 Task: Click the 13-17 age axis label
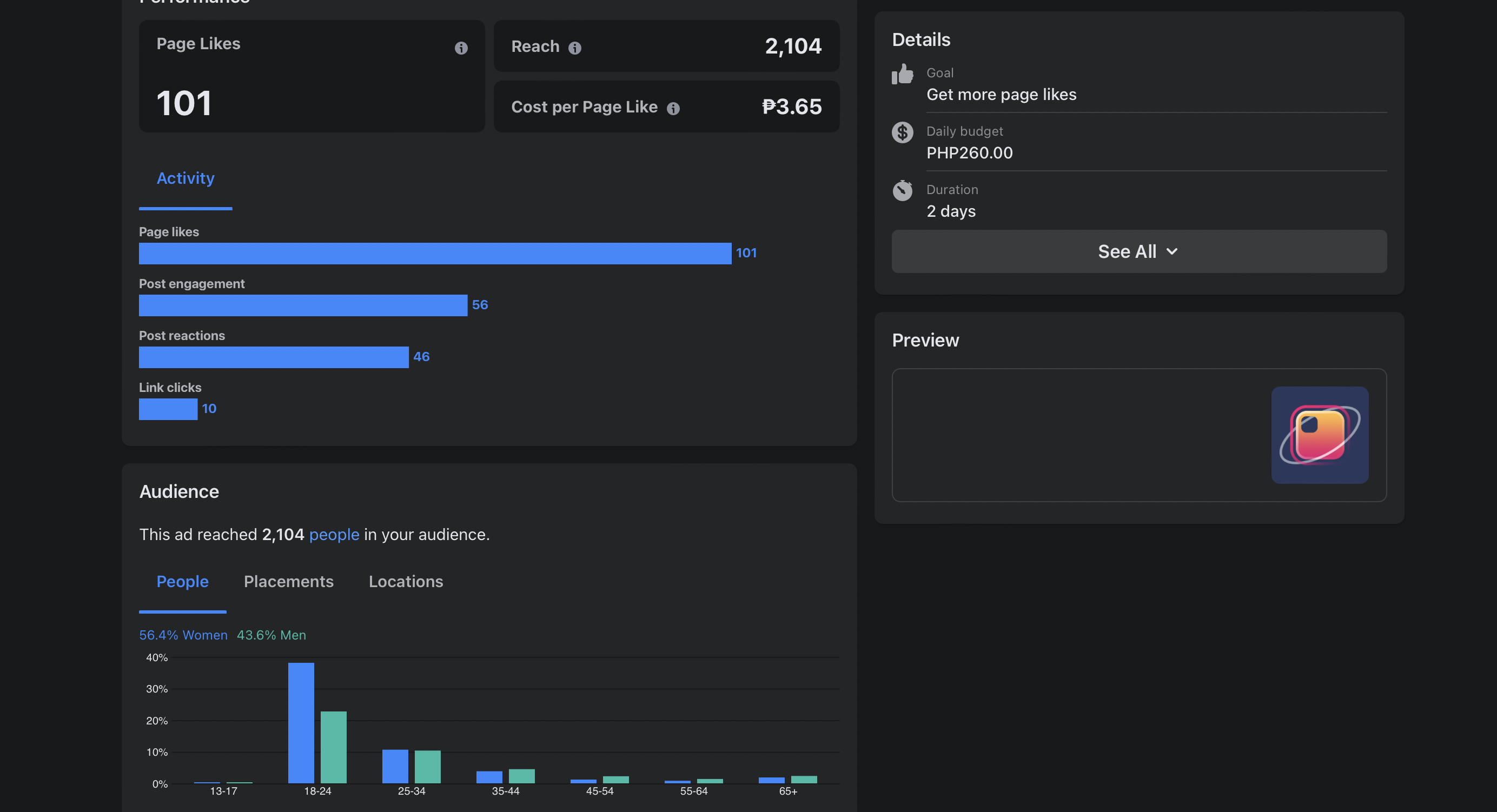tap(223, 791)
